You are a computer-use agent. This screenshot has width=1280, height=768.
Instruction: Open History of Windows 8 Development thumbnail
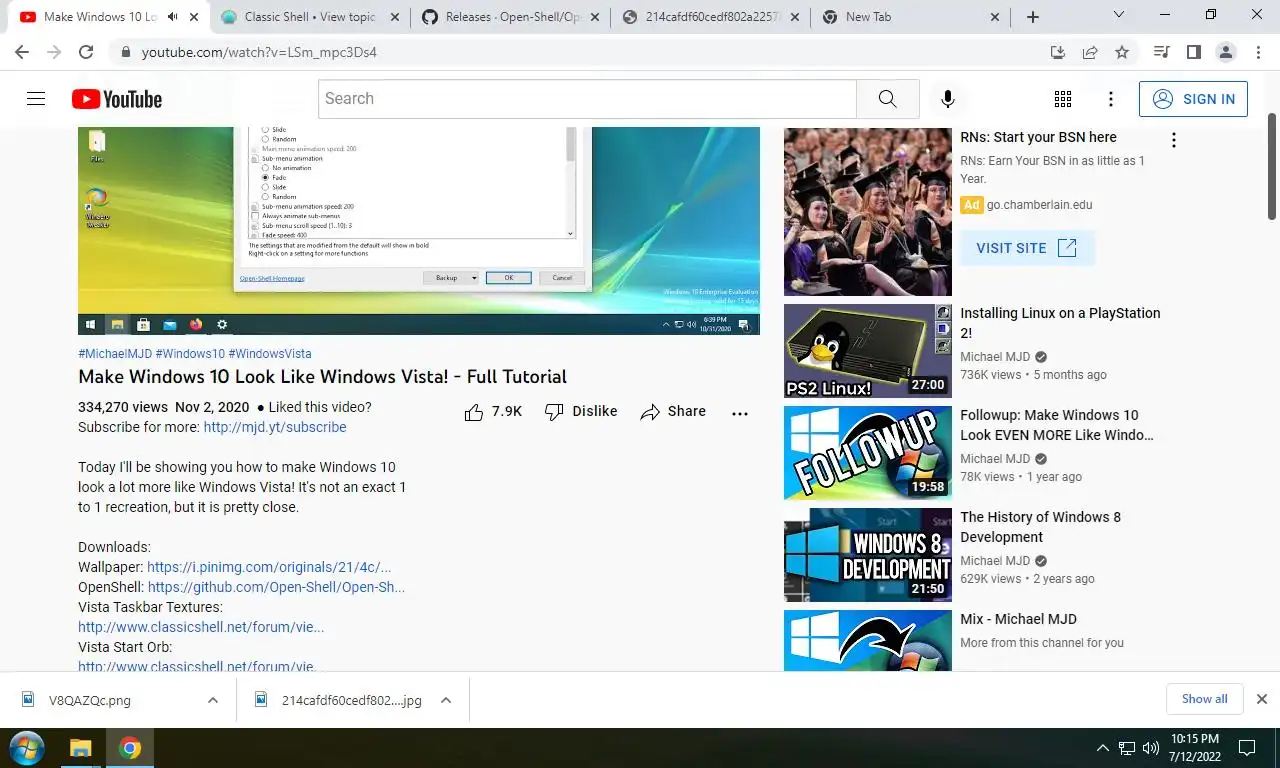[867, 555]
